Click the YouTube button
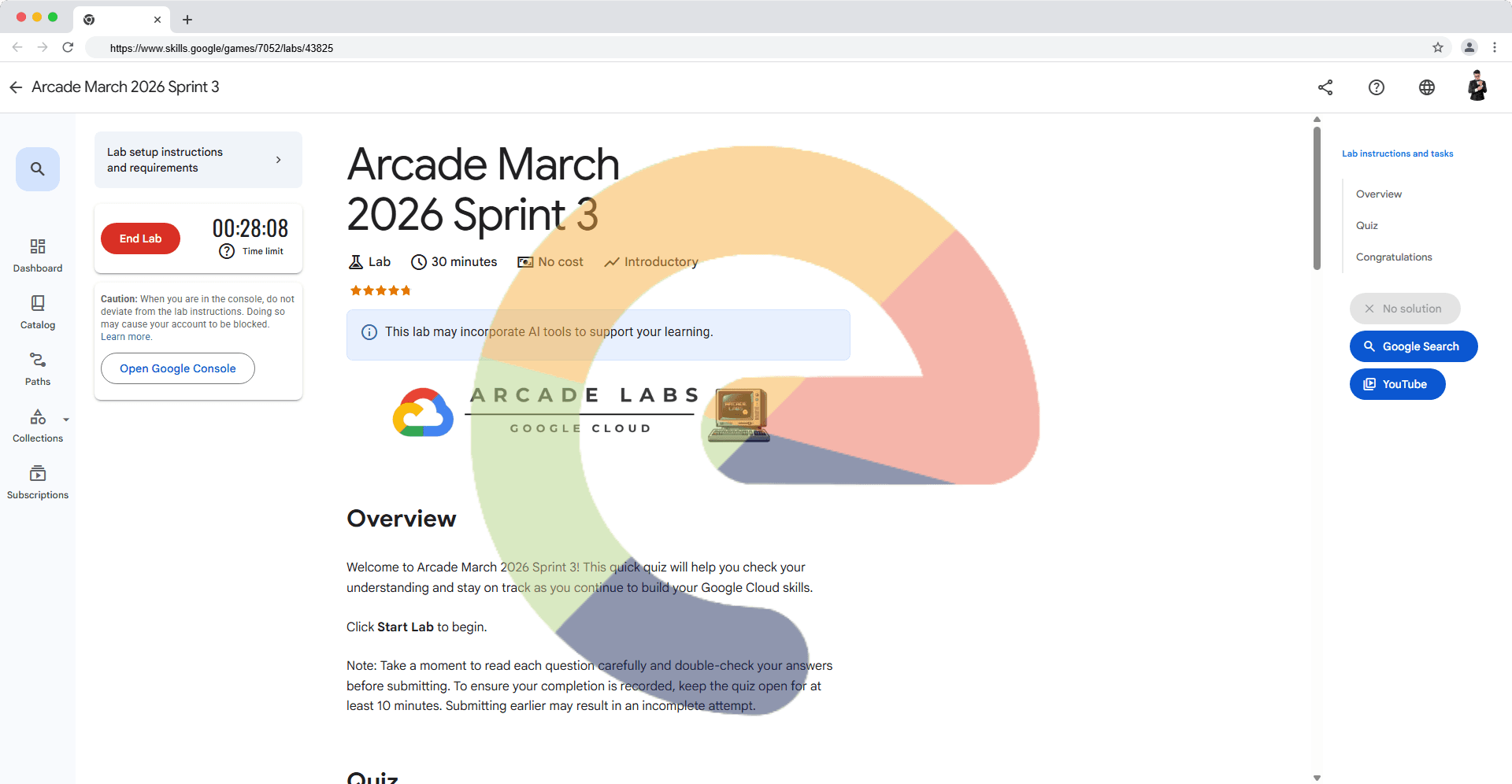This screenshot has height=784, width=1512. [1398, 384]
